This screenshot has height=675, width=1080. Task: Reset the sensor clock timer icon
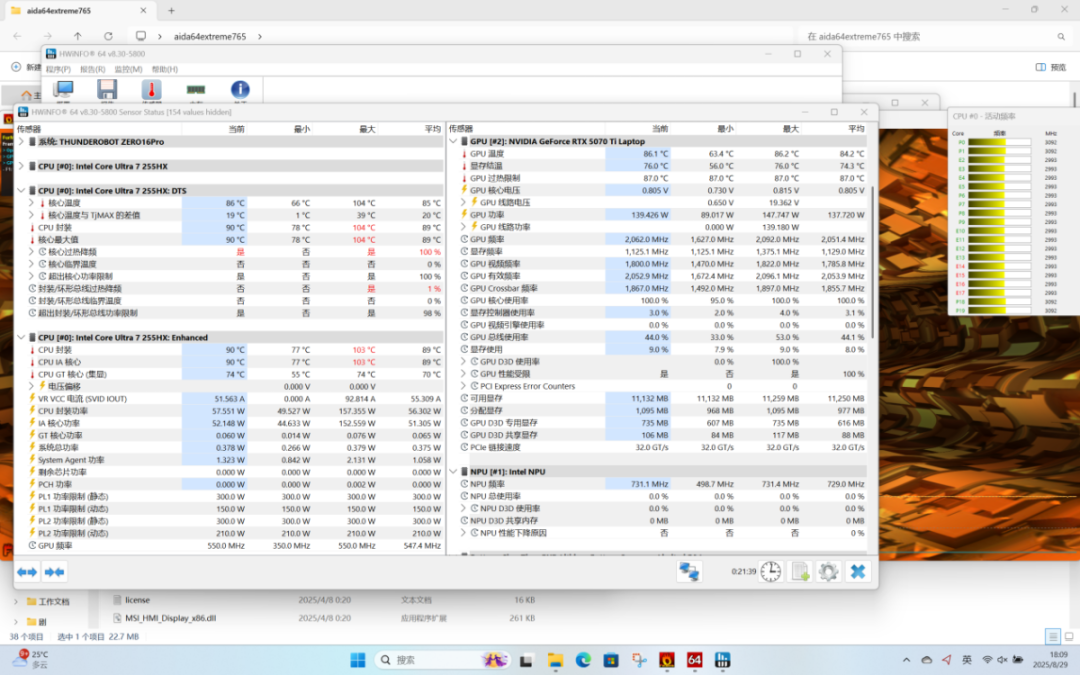pos(771,572)
